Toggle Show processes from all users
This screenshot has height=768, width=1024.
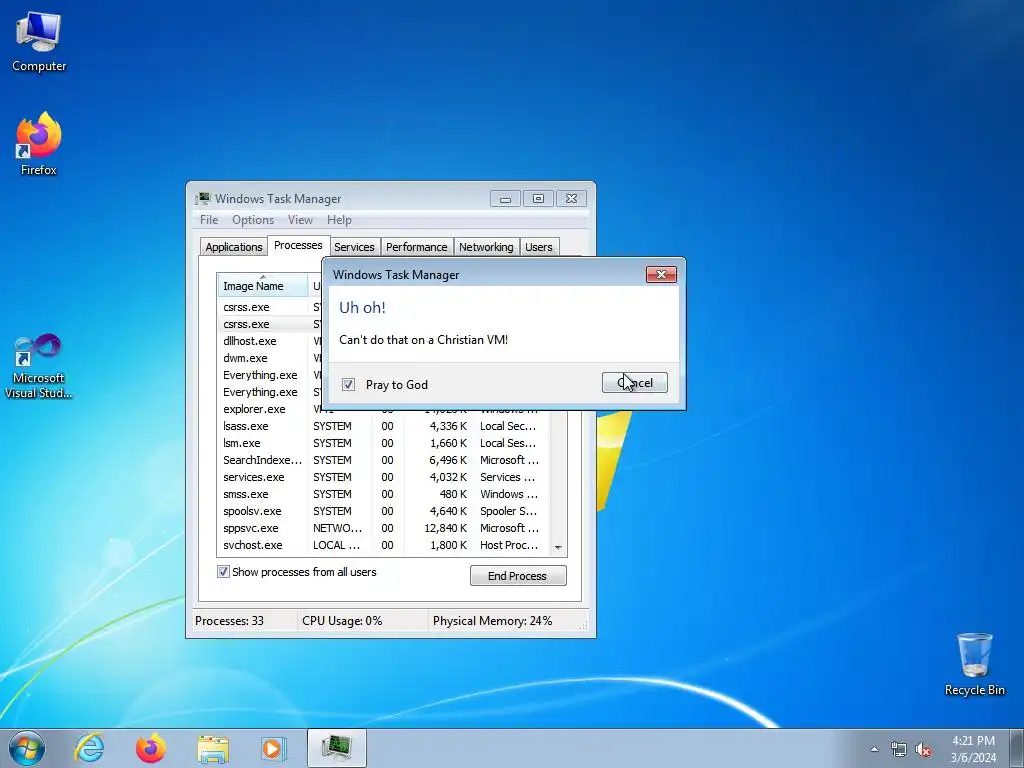(x=223, y=572)
